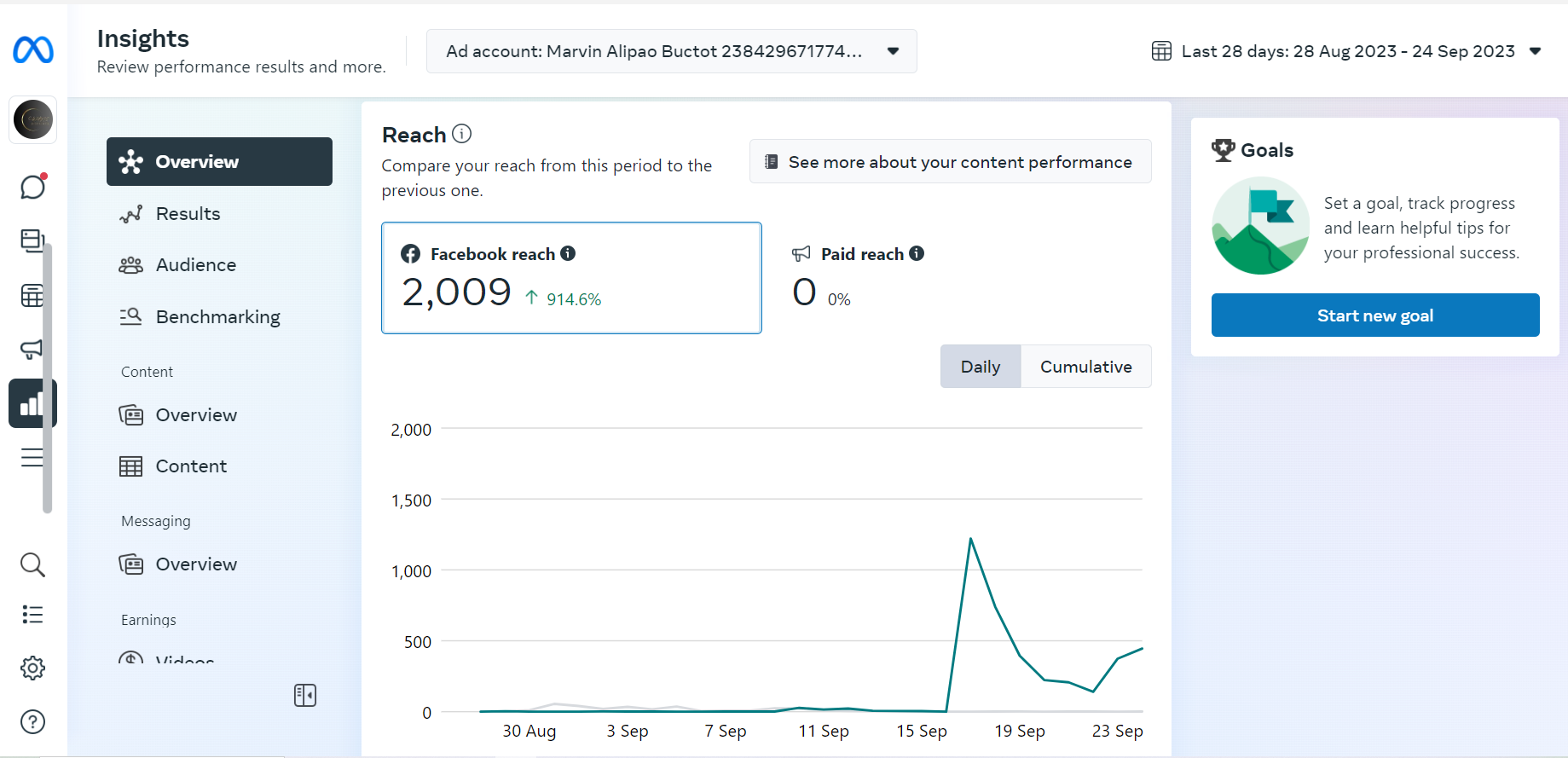Viewport: 1568px width, 758px height.
Task: Select the Paid reach card
Action: click(962, 278)
